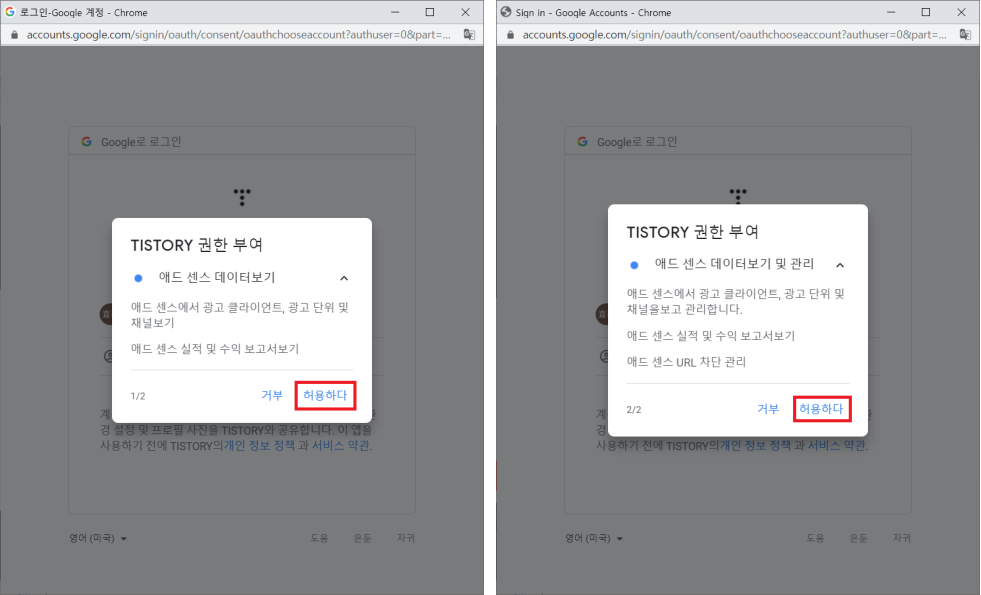Screen dimensions: 981x595
Task: Click 허용하다 in the 1/2 permission dialog
Action: [x=325, y=395]
